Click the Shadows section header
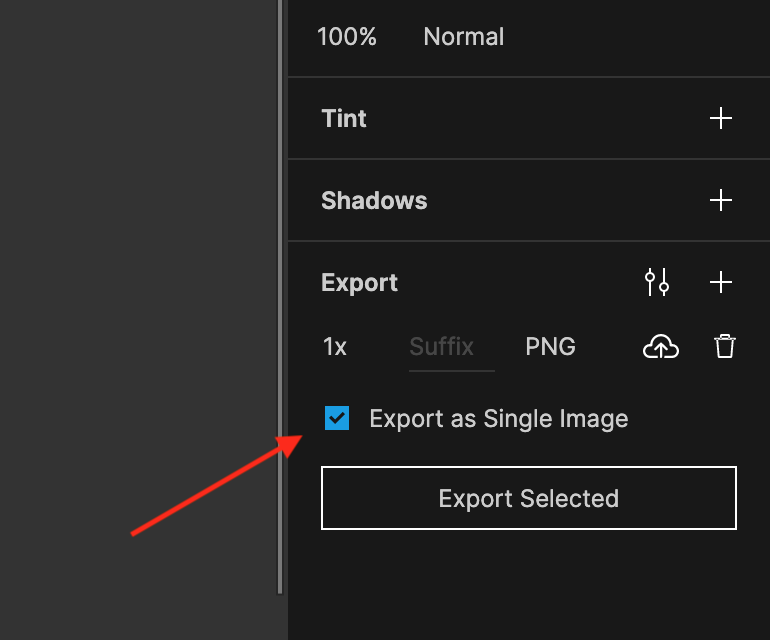 click(374, 200)
